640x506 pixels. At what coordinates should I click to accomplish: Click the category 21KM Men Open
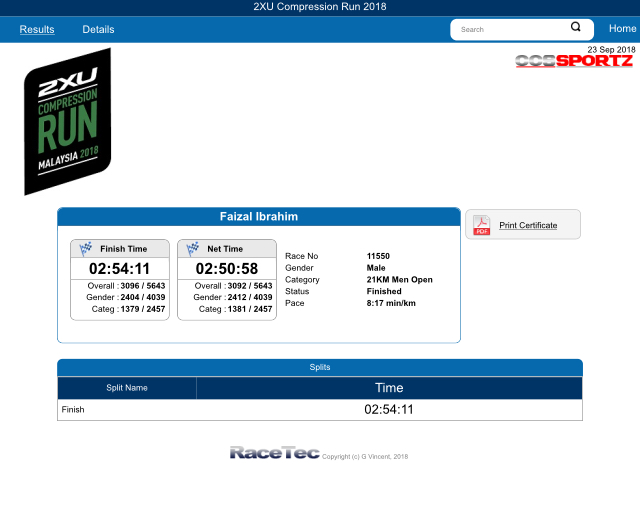400,280
